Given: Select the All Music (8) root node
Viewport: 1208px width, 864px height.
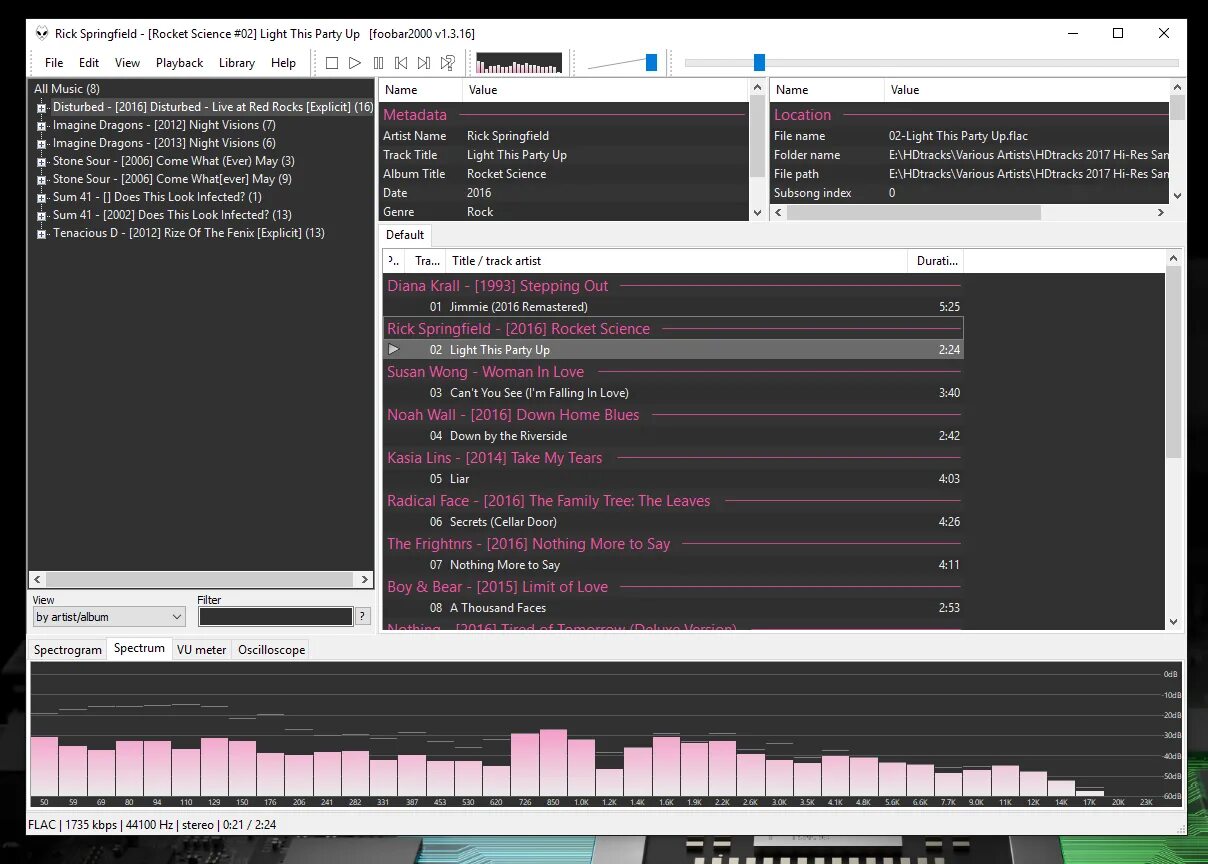Looking at the screenshot, I should pos(66,89).
